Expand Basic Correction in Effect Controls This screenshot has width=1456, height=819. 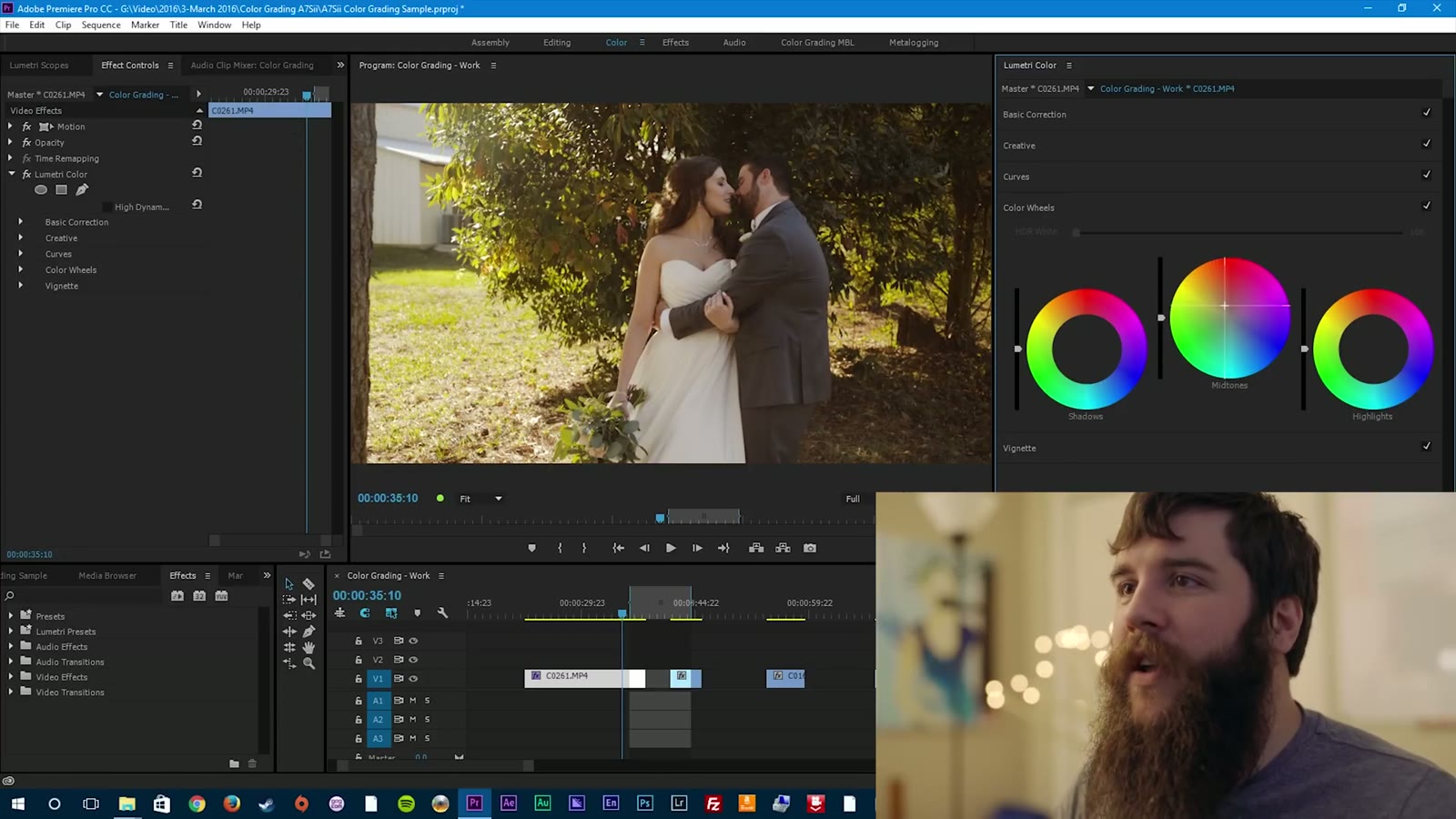[x=21, y=222]
